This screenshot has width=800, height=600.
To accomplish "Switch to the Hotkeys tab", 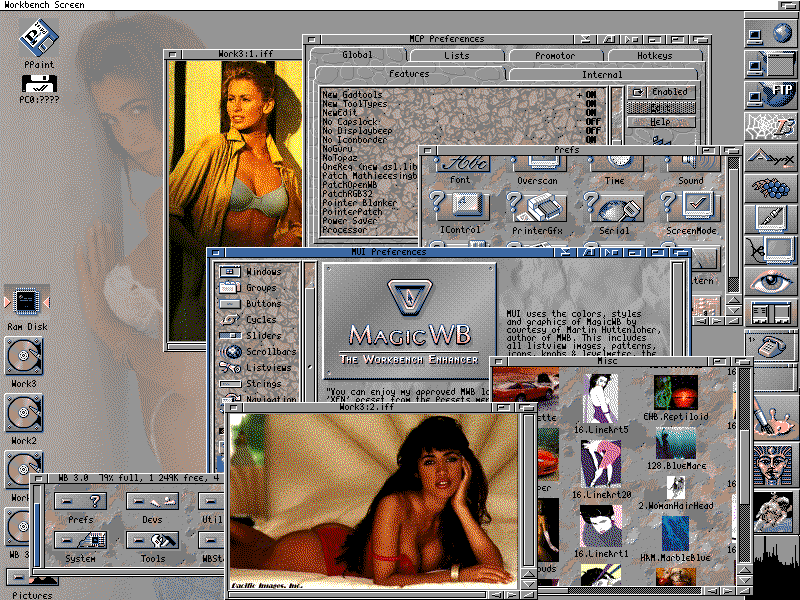I will [655, 55].
